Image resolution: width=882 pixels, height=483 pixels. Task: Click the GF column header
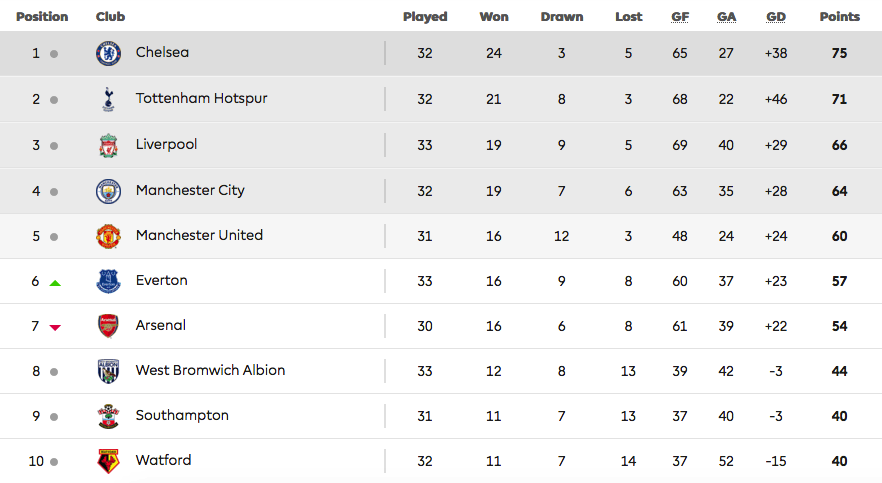(680, 17)
